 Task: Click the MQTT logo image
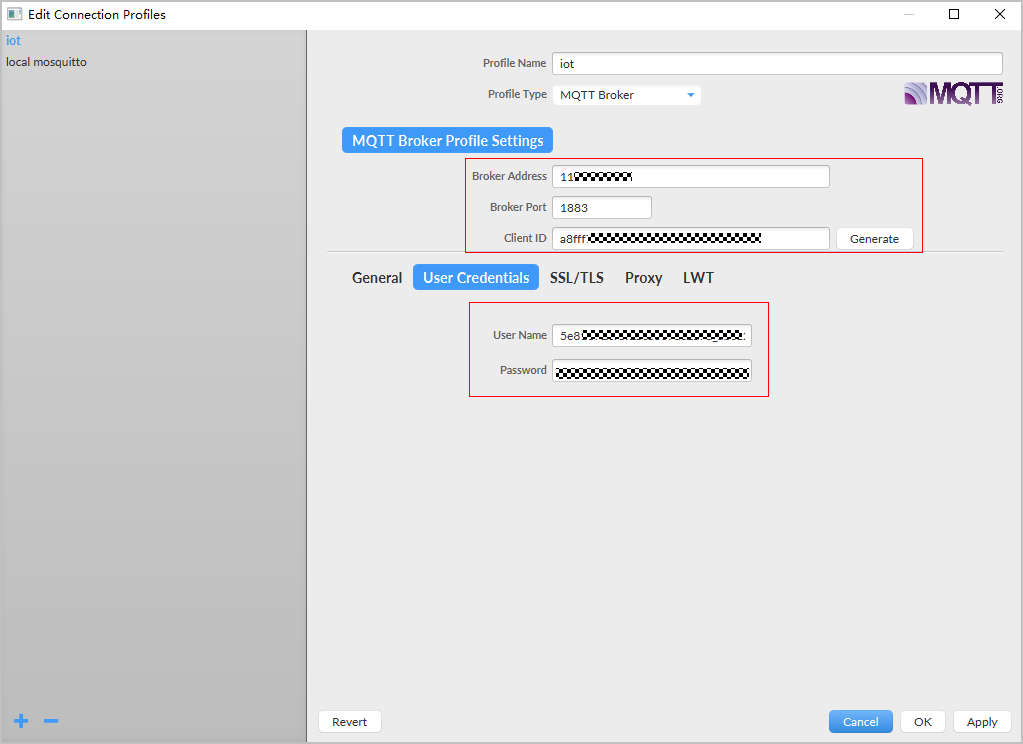click(x=953, y=94)
